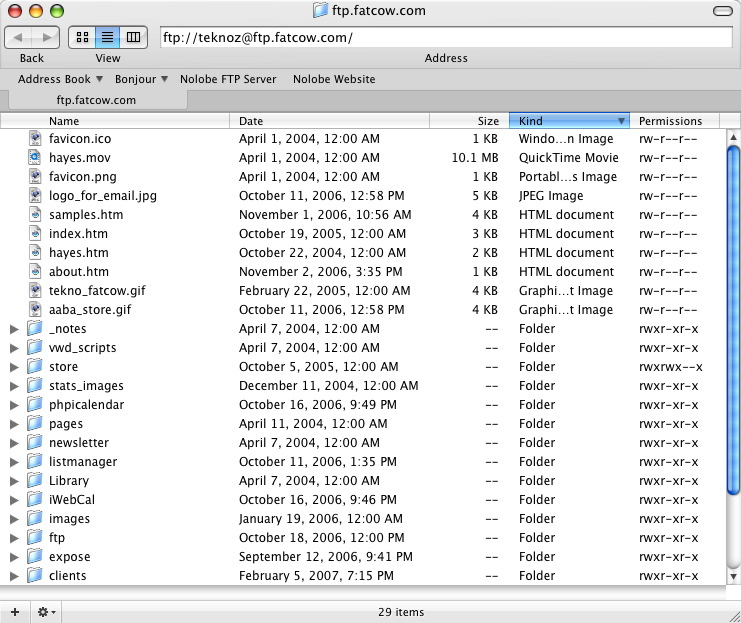Screen dimensions: 741x623
Task: Go forward with the right arrow button
Action: coord(46,37)
